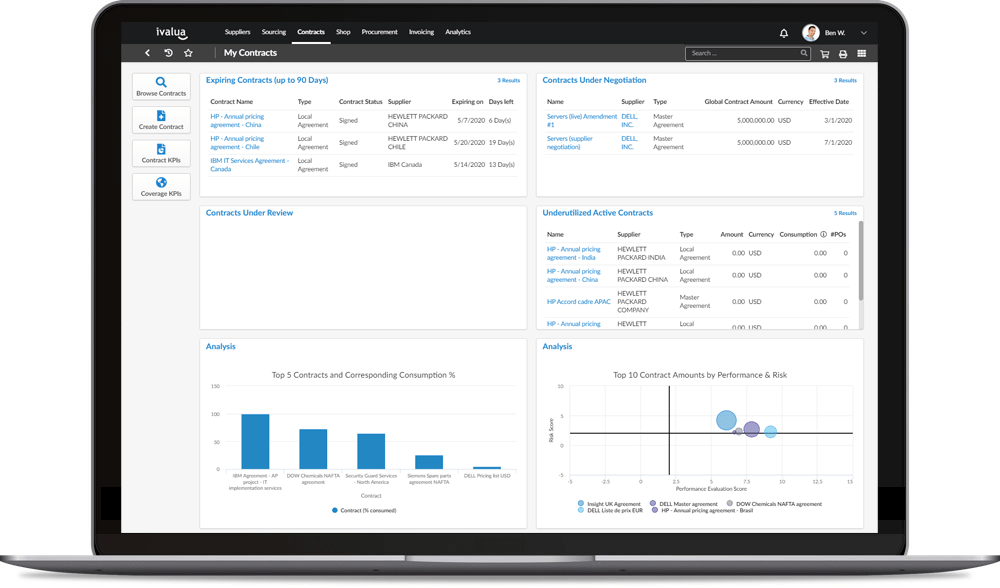The width and height of the screenshot is (1000, 588).
Task: Open HP Annual pricing agreement - India link
Action: click(x=573, y=253)
